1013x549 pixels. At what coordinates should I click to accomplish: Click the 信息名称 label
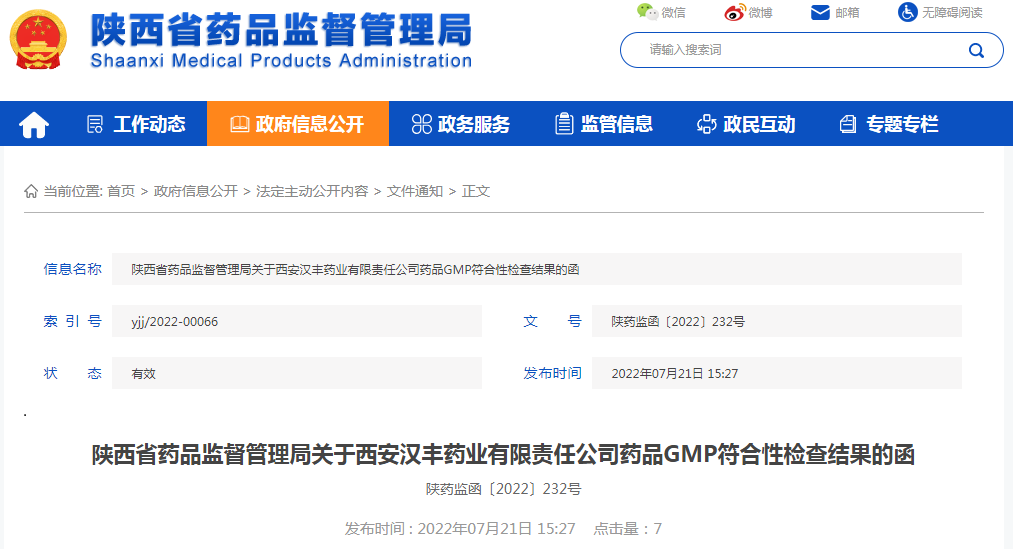[72, 269]
